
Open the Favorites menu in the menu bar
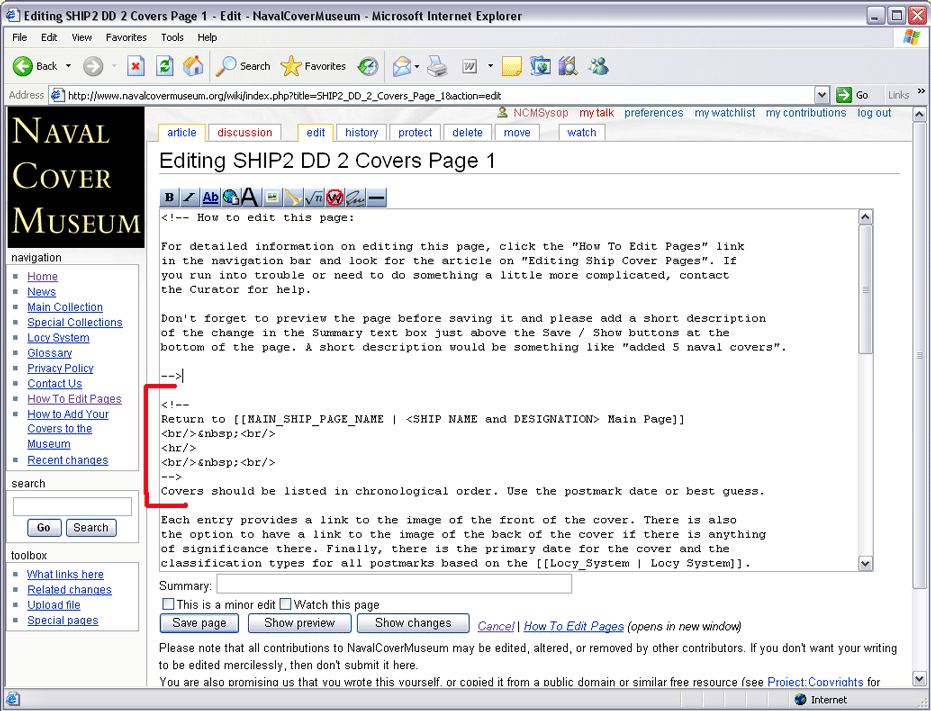coord(126,37)
